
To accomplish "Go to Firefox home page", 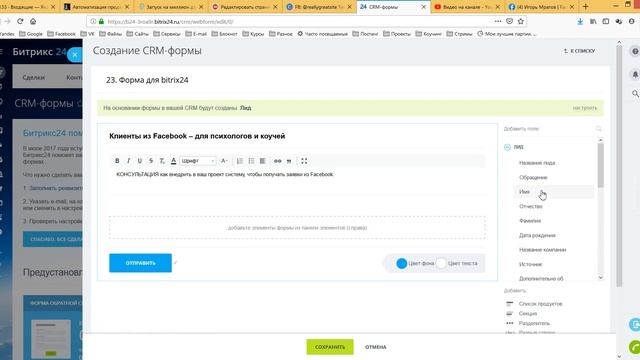I will coord(33,21).
